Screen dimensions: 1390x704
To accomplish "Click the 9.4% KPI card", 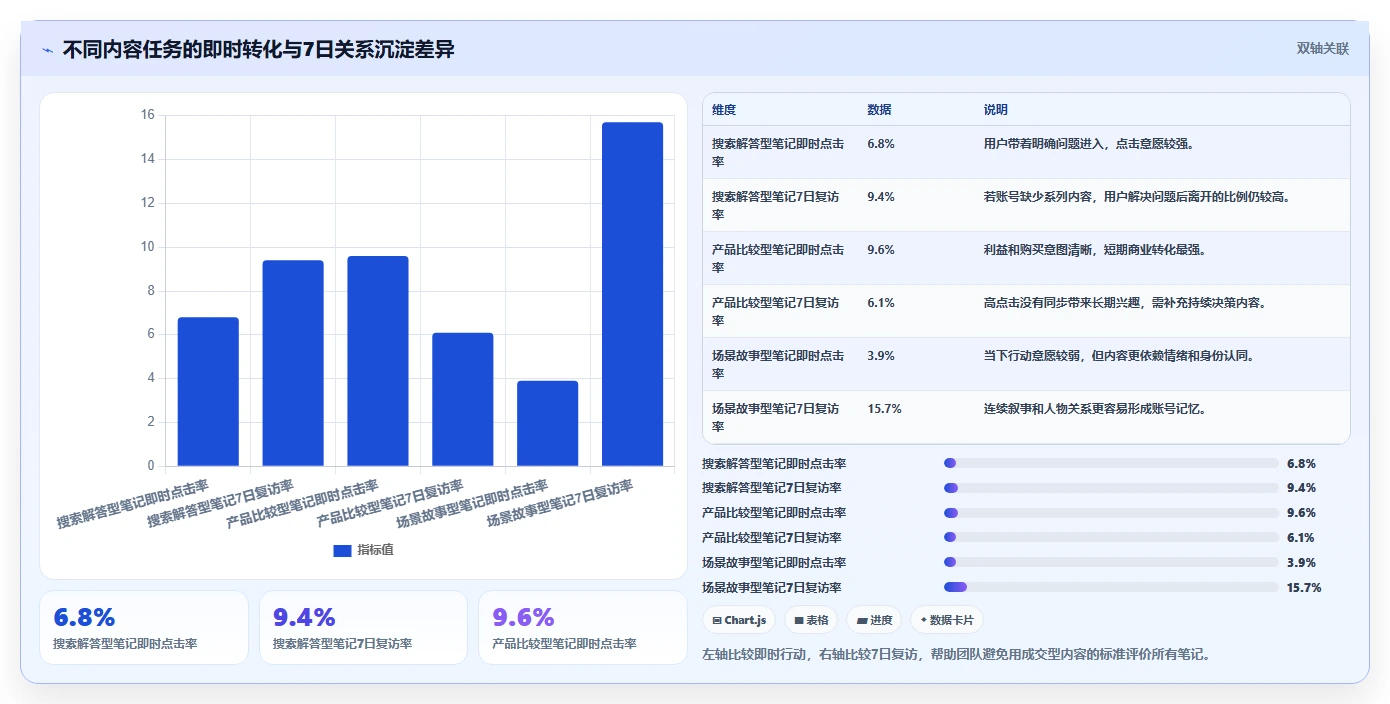I will 363,627.
